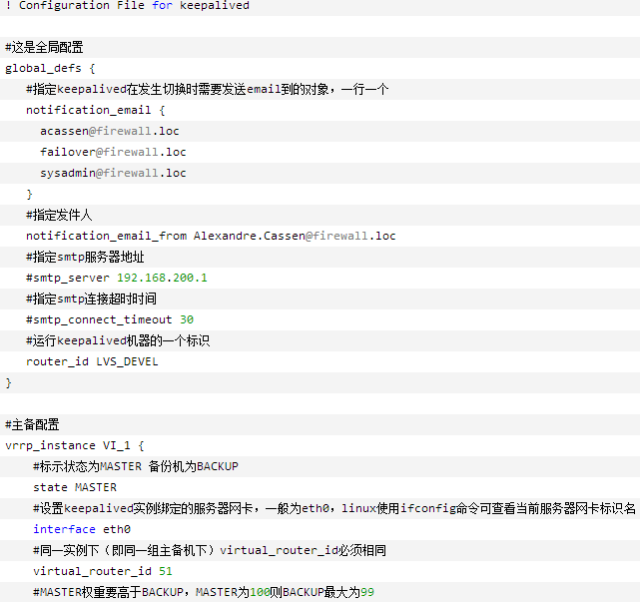
Task: Click the comment about 发送email到的对象
Action: point(207,89)
